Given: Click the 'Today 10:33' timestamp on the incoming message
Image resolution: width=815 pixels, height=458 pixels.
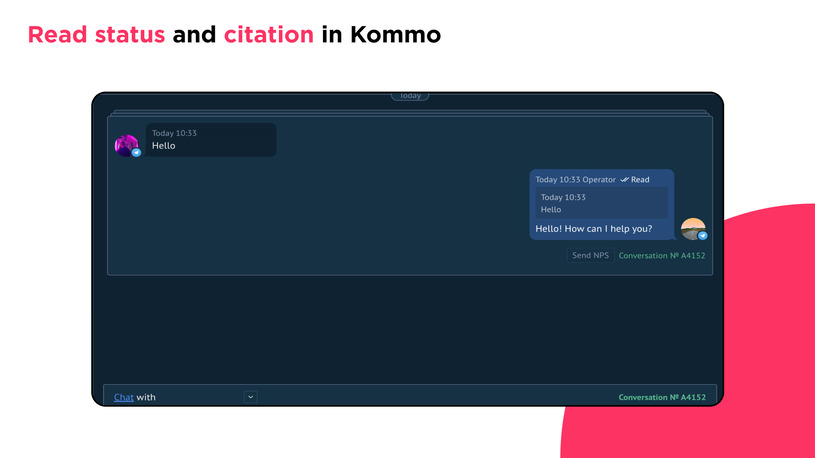Looking at the screenshot, I should click(x=174, y=133).
